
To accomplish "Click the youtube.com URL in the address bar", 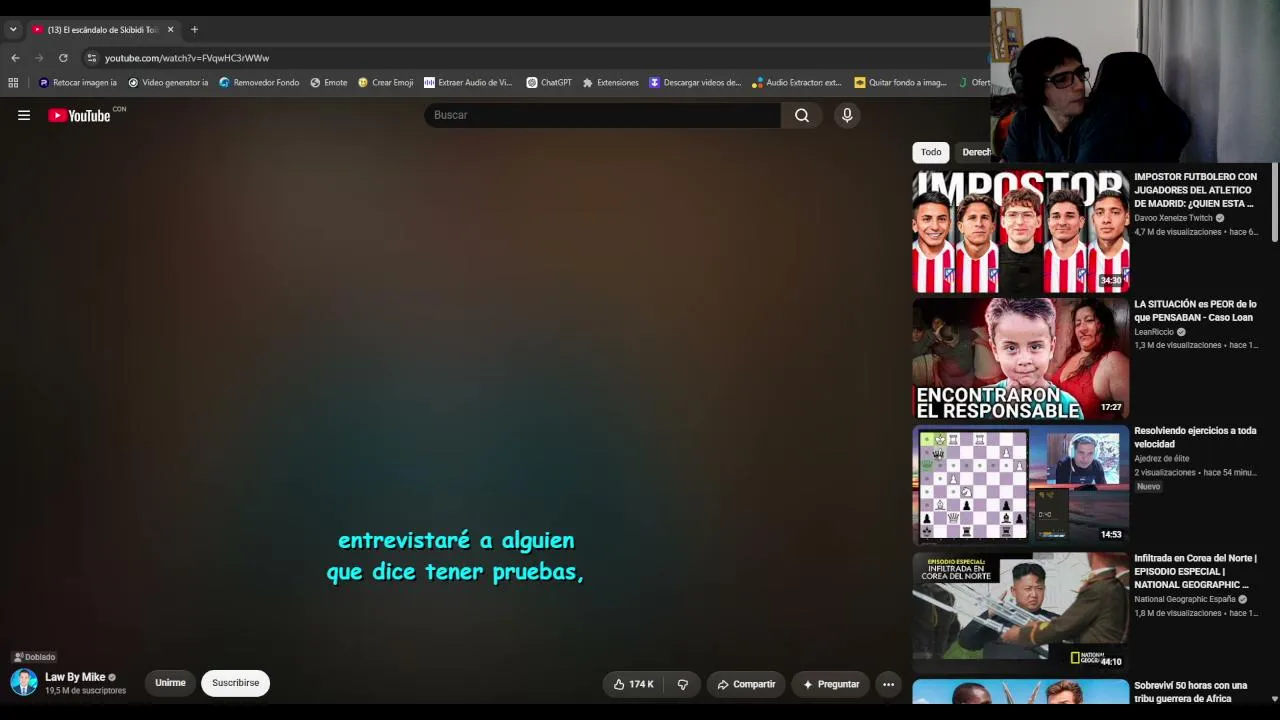I will pos(187,58).
